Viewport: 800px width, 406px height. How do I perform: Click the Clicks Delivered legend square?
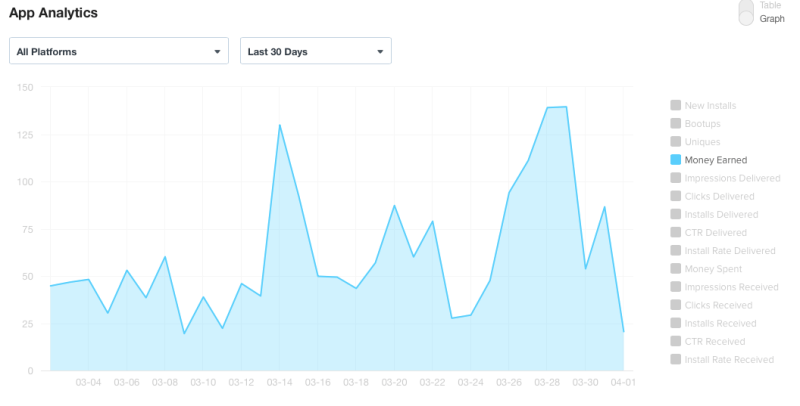point(676,196)
